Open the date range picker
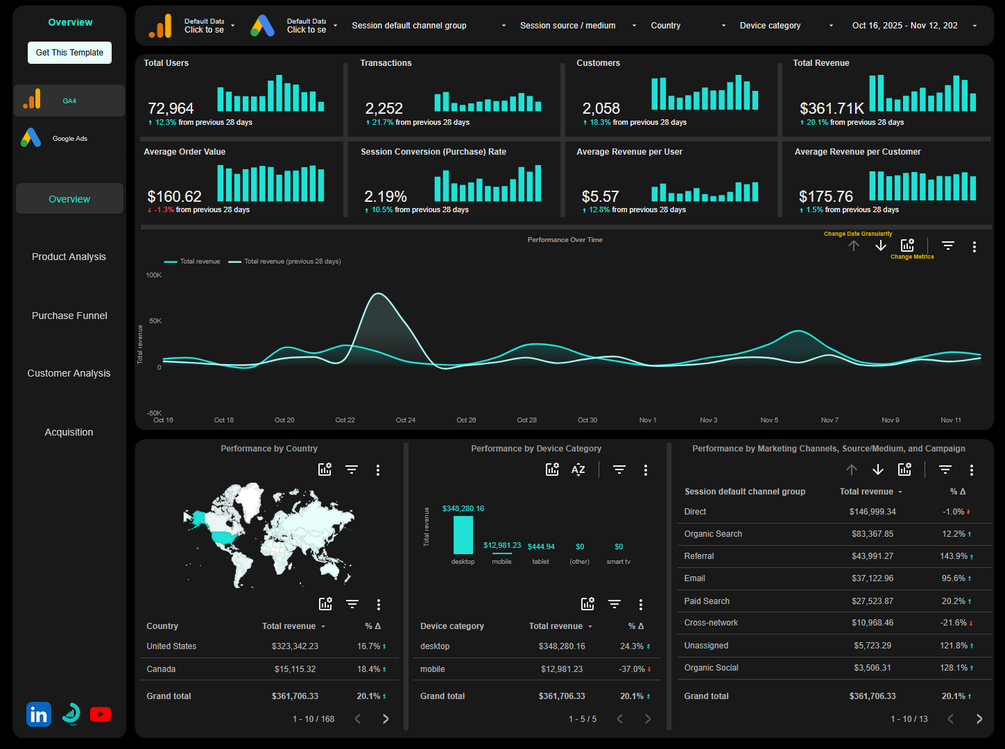 [913, 26]
